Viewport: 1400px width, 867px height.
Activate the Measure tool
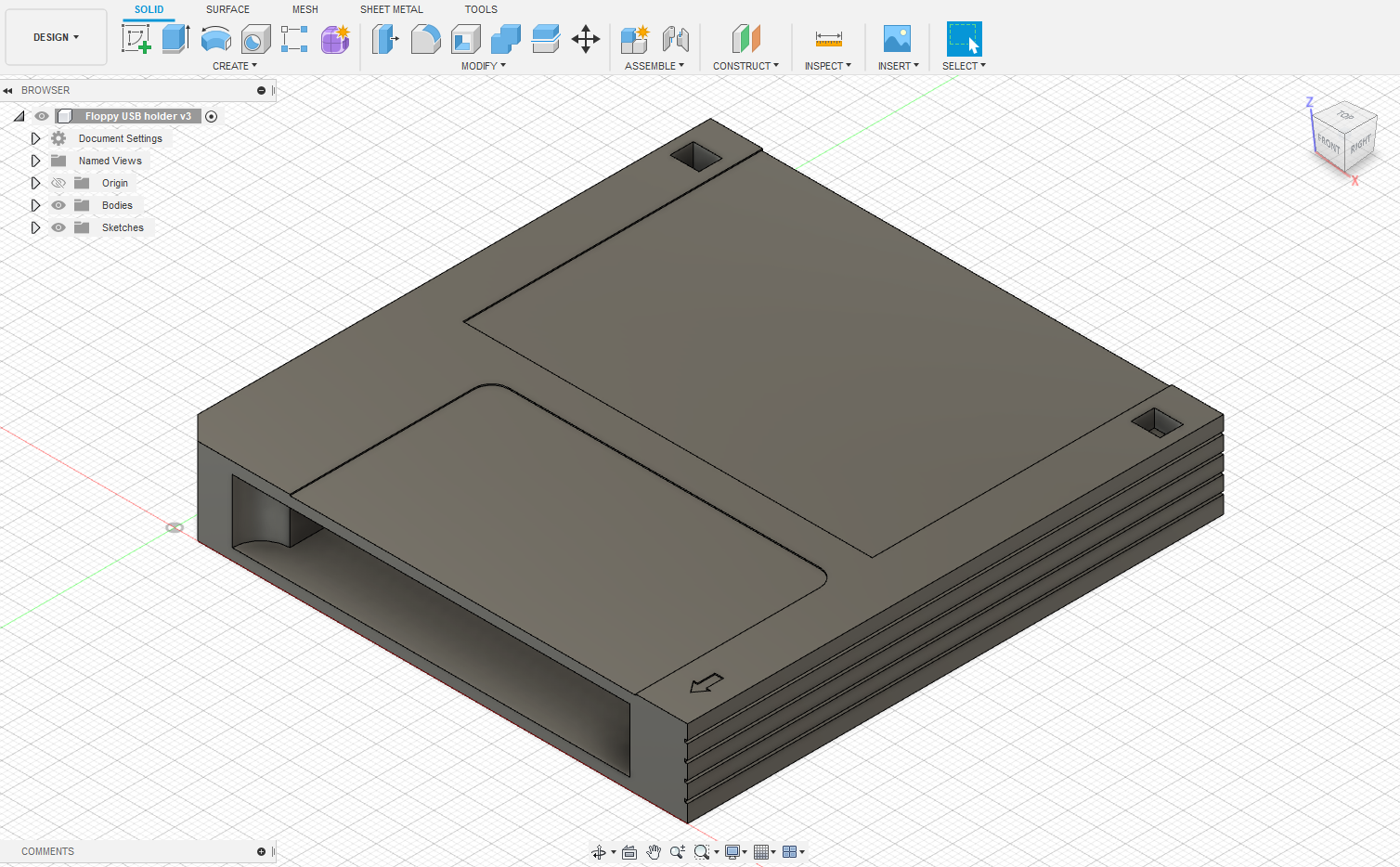tap(828, 39)
